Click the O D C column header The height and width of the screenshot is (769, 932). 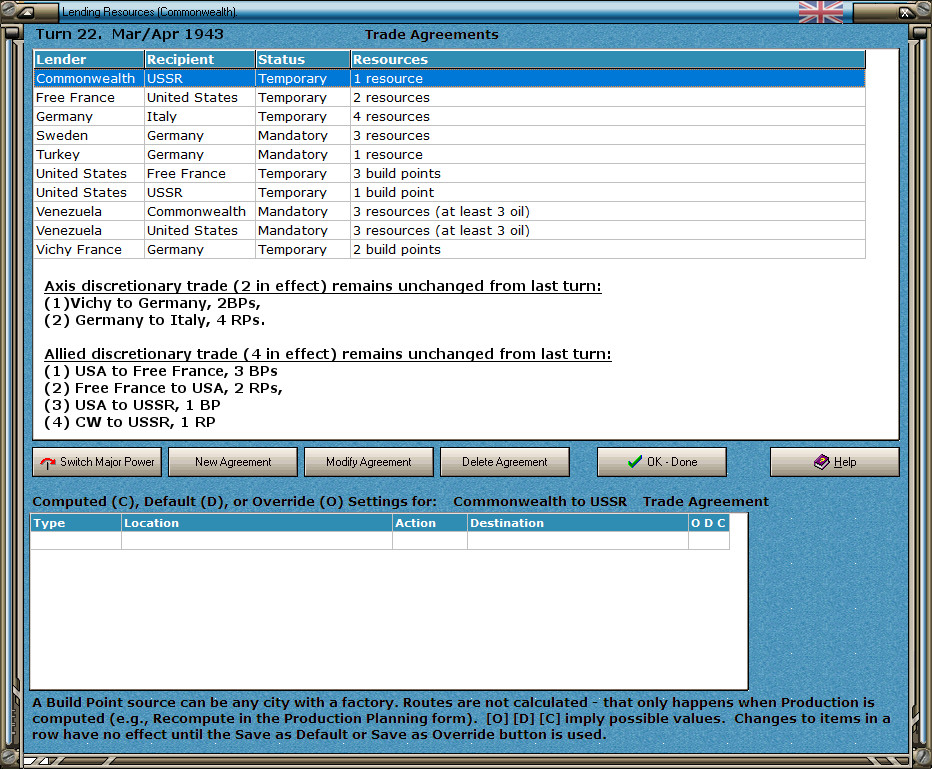(x=709, y=523)
